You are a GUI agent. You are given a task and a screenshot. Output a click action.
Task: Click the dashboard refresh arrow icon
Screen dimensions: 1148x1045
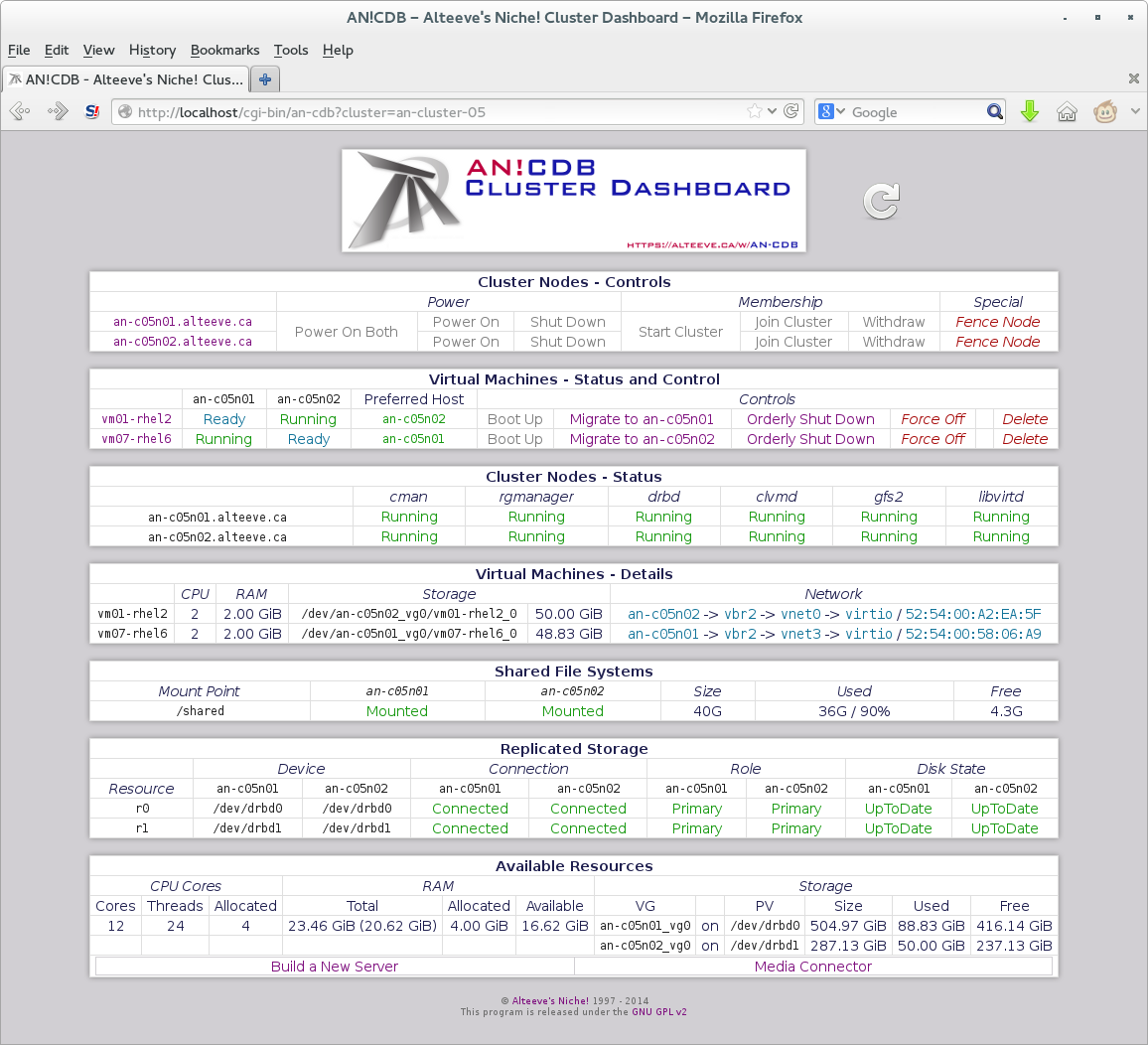[x=881, y=202]
